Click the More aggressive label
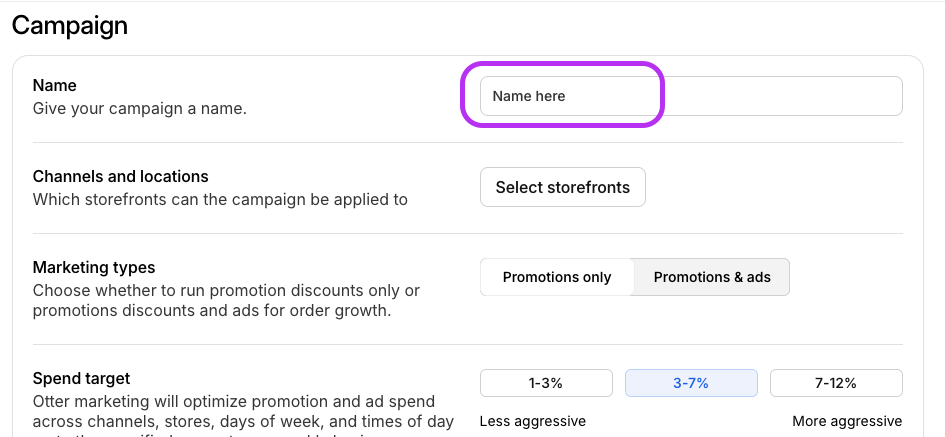This screenshot has height=437, width=945. point(847,421)
